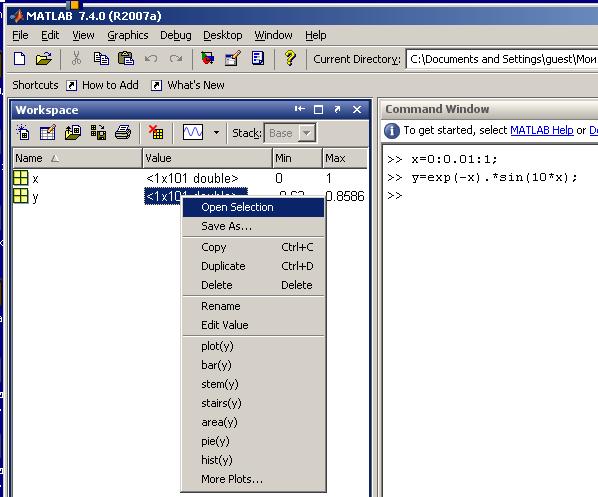Open the GUIDE layout editor icon

233,59
